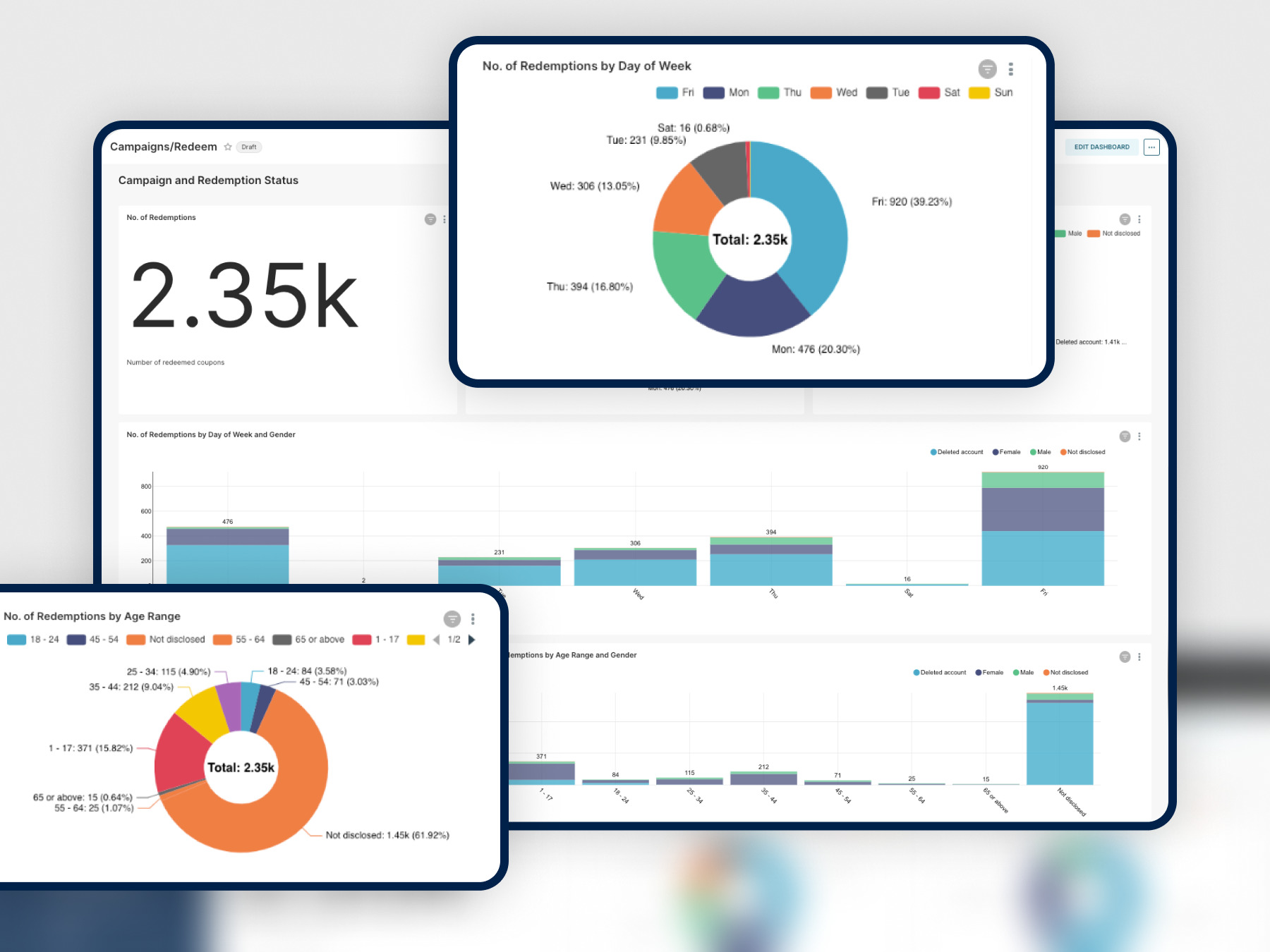The width and height of the screenshot is (1270, 952).
Task: Toggle the Mon legend entry
Action: [727, 92]
